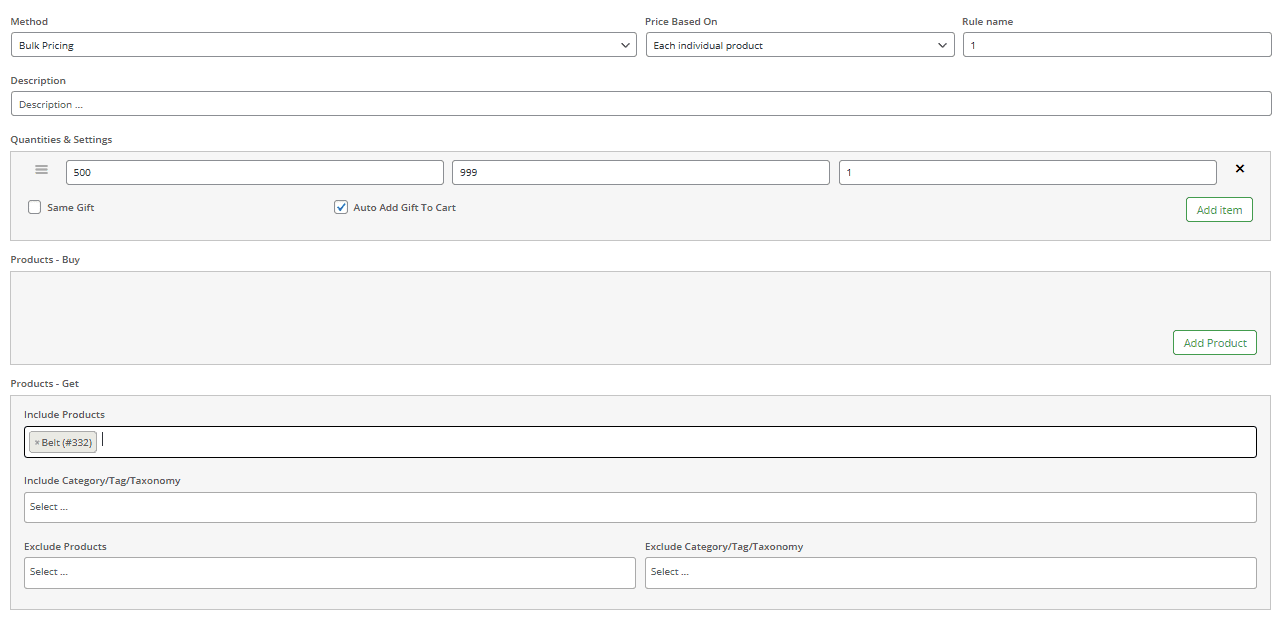
Task: Click the Add Product button
Action: [1214, 343]
